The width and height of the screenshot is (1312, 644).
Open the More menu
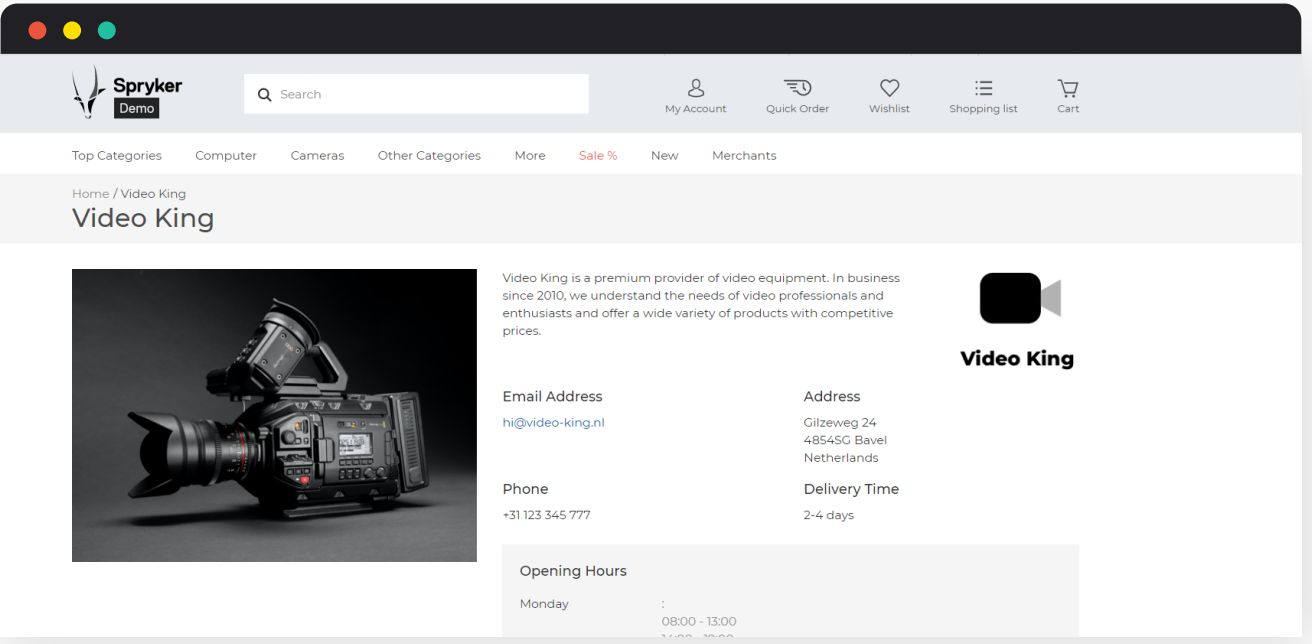(x=530, y=155)
